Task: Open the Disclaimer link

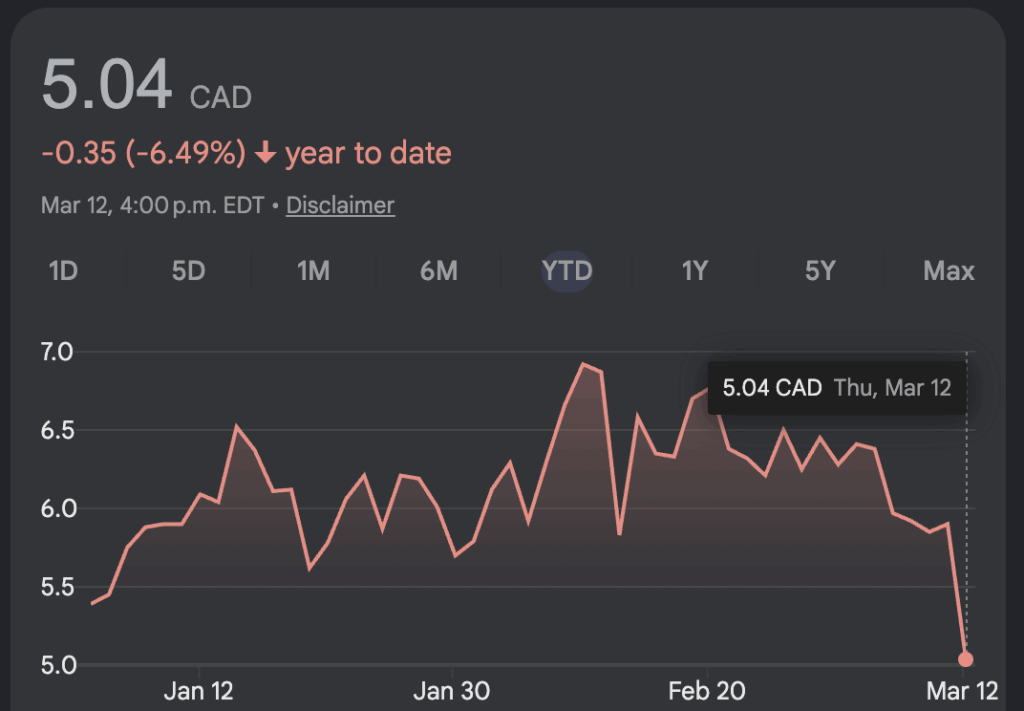Action: point(340,205)
